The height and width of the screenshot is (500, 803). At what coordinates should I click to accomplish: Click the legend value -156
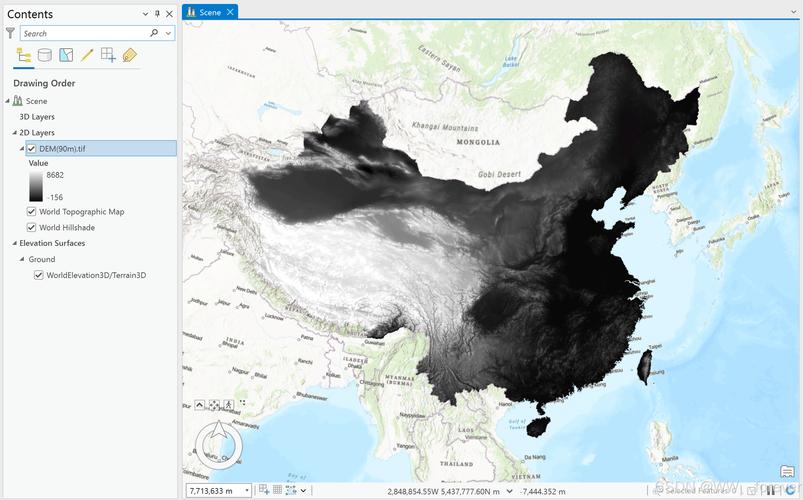(54, 197)
